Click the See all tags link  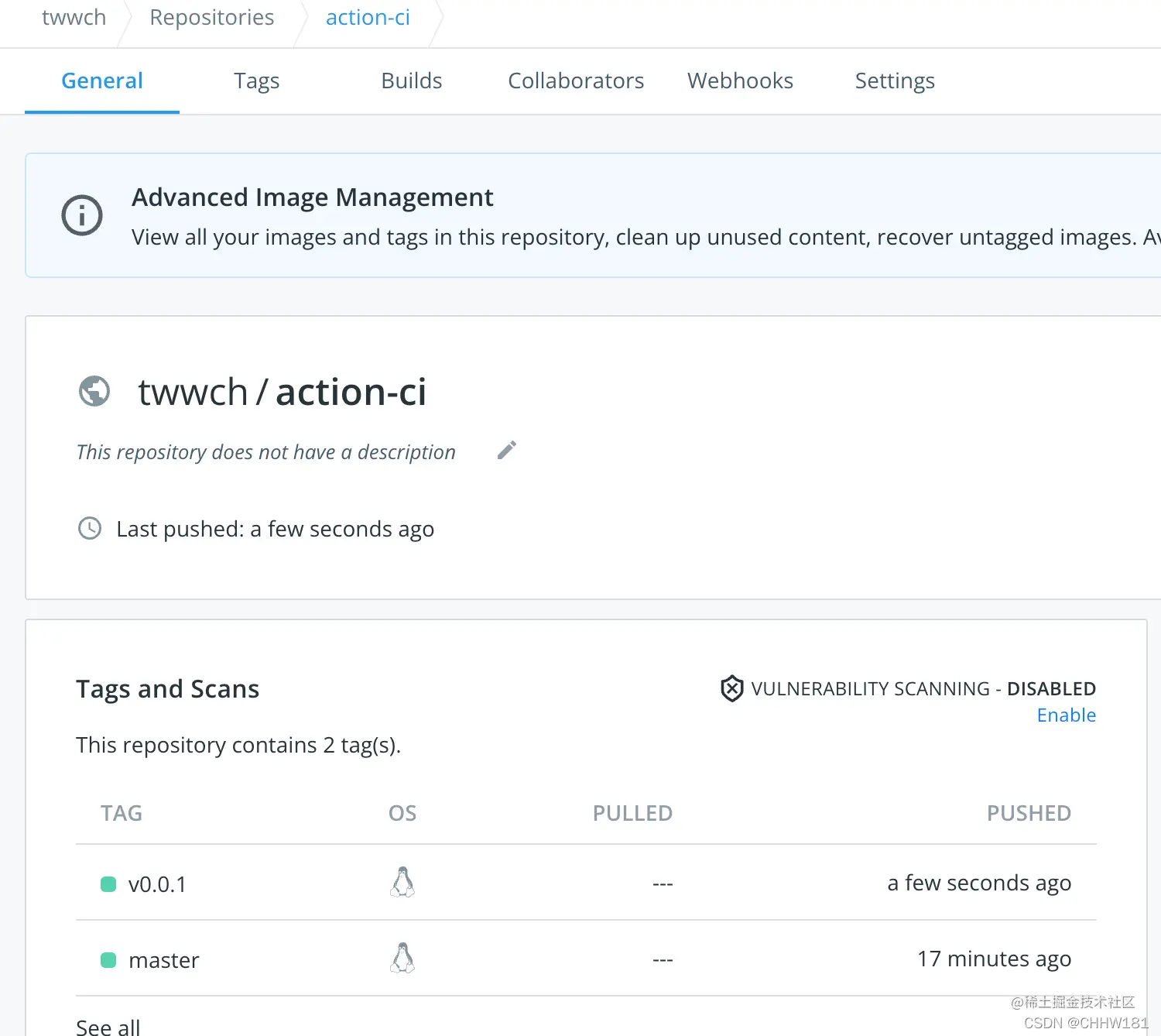coord(108,1027)
